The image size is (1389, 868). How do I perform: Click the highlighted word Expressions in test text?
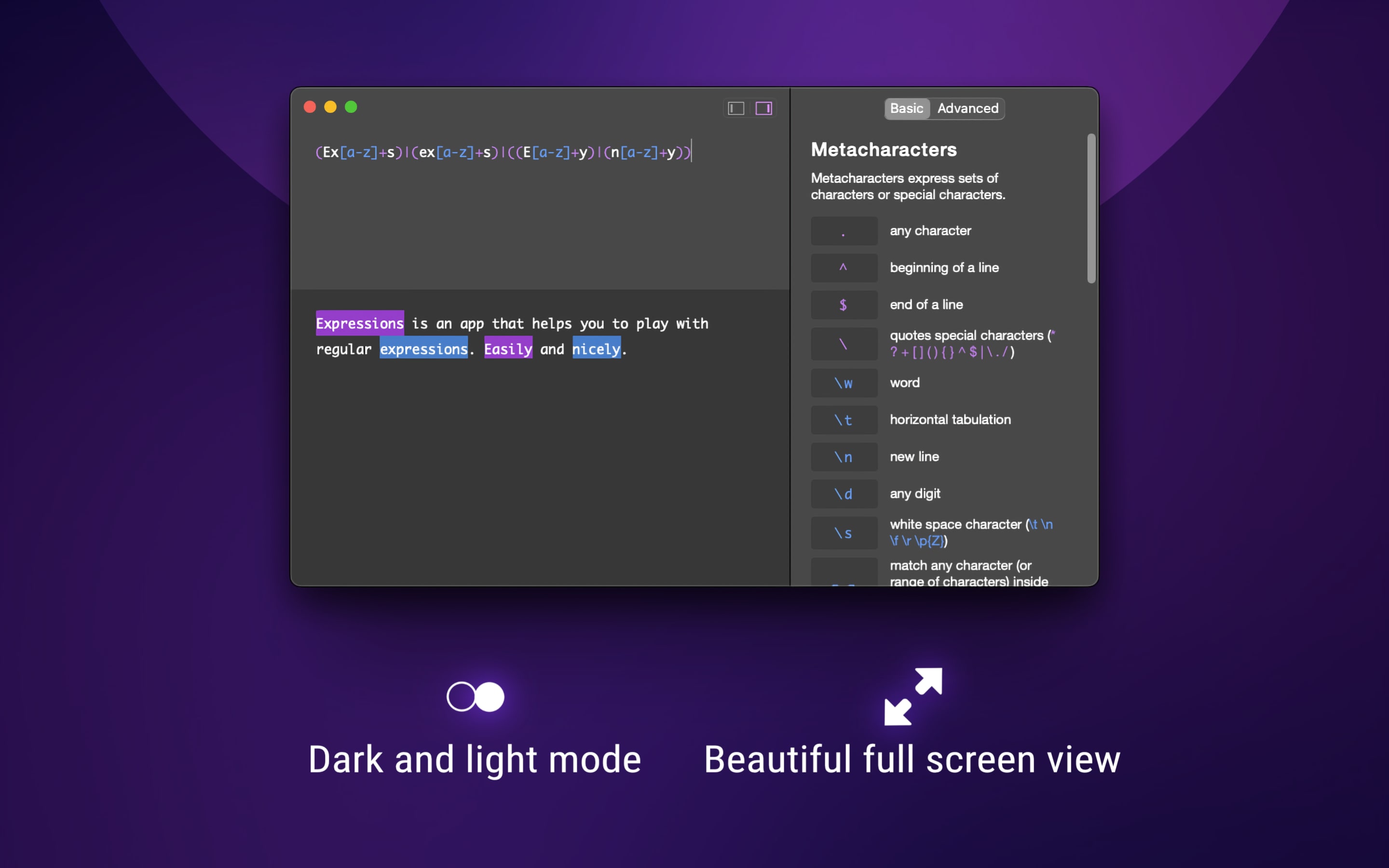pos(360,324)
